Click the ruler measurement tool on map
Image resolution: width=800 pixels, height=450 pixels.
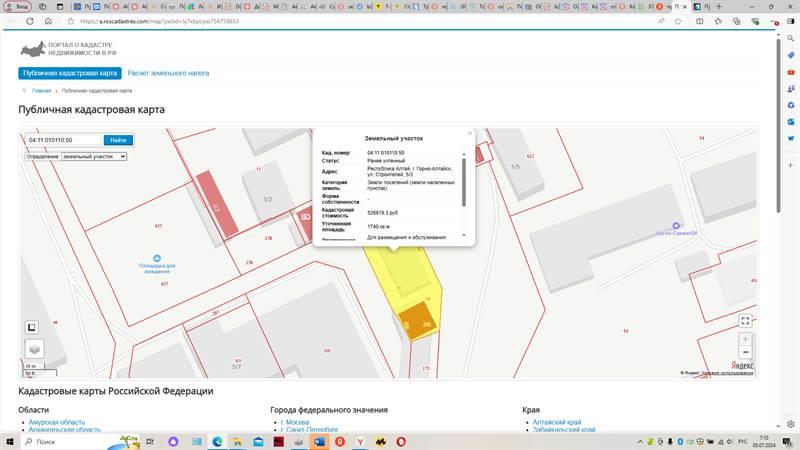click(x=32, y=327)
